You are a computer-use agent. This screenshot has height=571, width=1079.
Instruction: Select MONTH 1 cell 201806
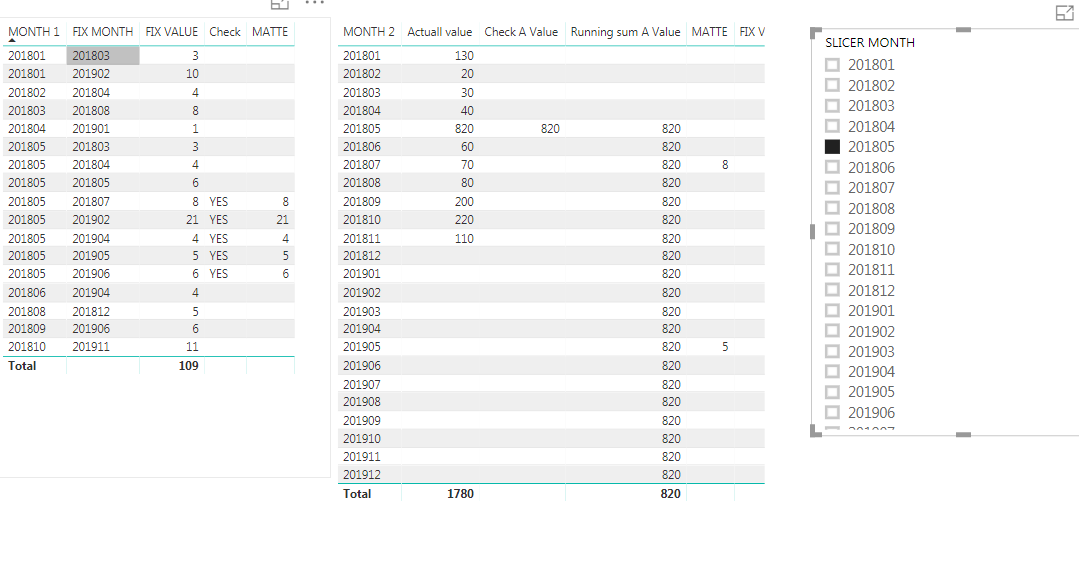click(x=27, y=293)
